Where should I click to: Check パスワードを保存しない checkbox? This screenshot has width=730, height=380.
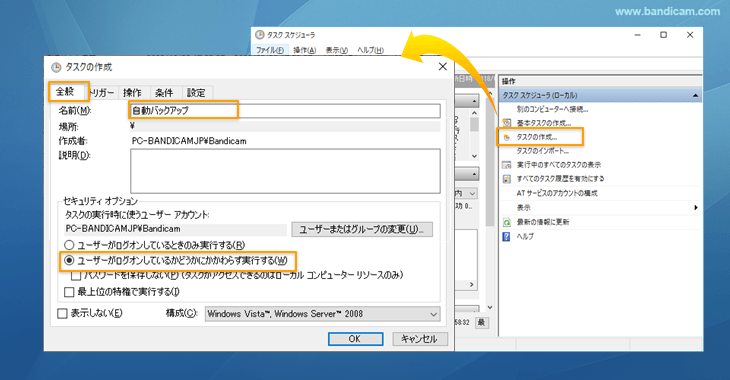pos(76,276)
